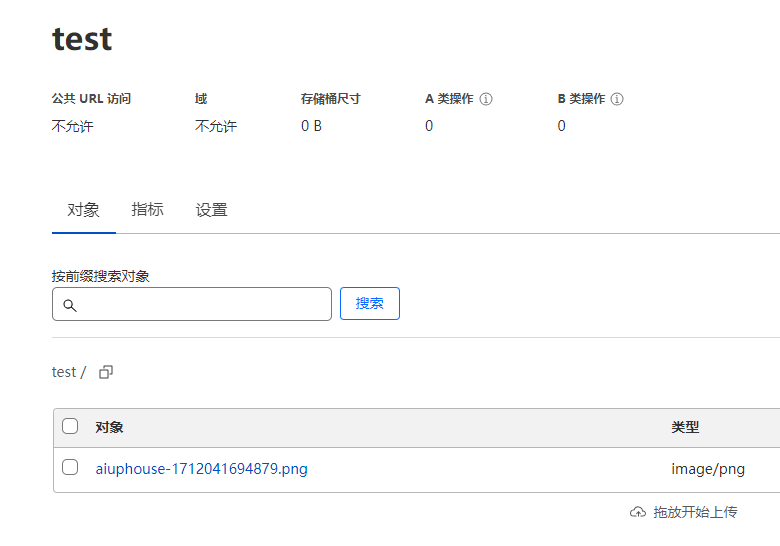
Task: Click the magnifier icon in the search box
Action: [70, 305]
